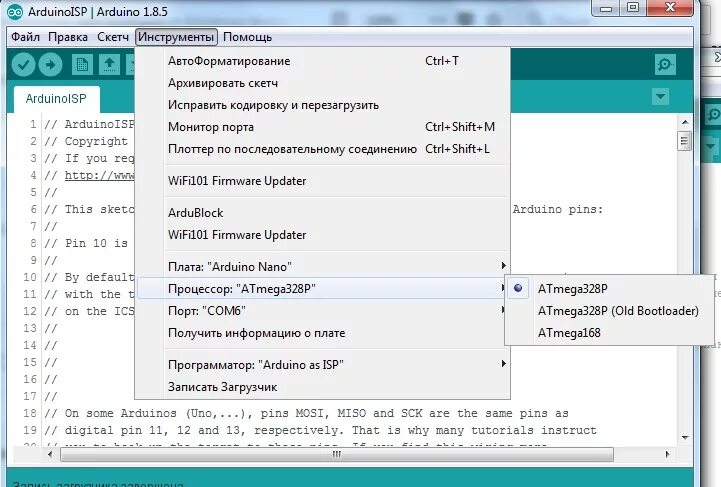The image size is (721, 487).
Task: Select Архивировать скетч menu entry
Action: [x=323, y=83]
